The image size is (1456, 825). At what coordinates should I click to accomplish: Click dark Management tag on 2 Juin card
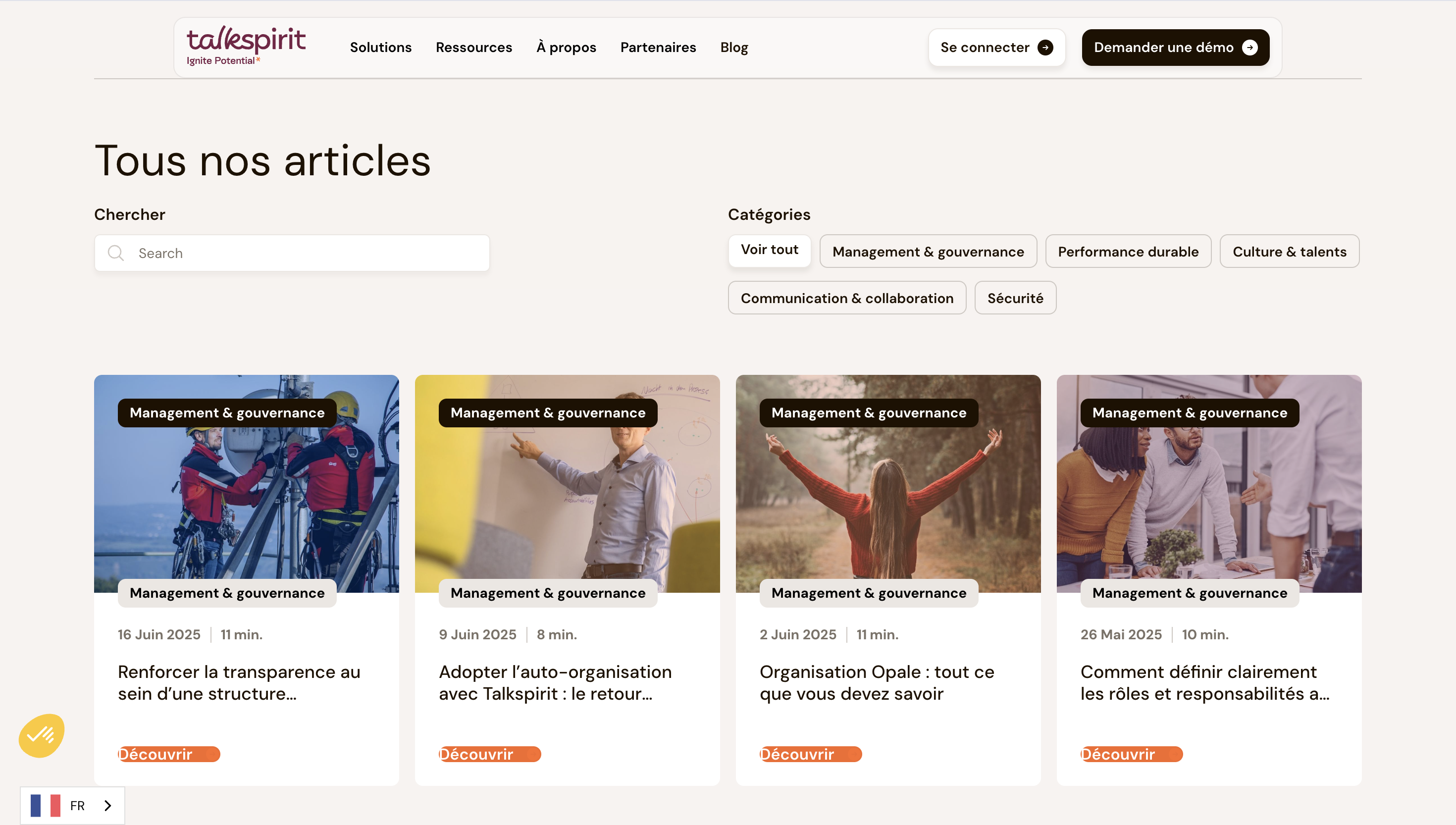pyautogui.click(x=869, y=412)
